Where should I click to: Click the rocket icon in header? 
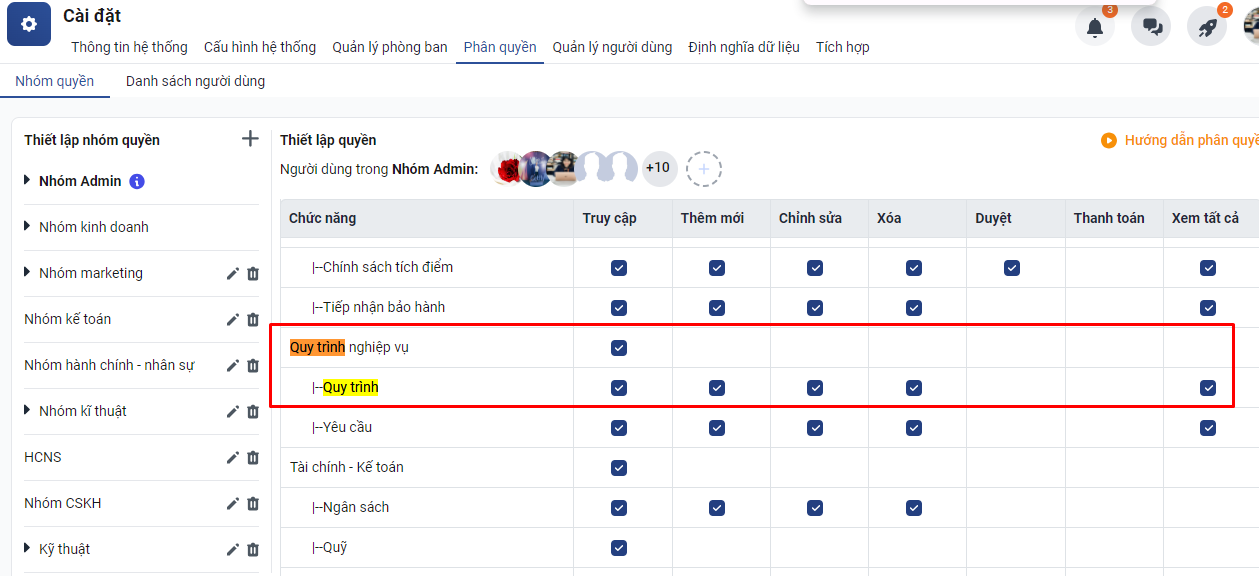1207,27
